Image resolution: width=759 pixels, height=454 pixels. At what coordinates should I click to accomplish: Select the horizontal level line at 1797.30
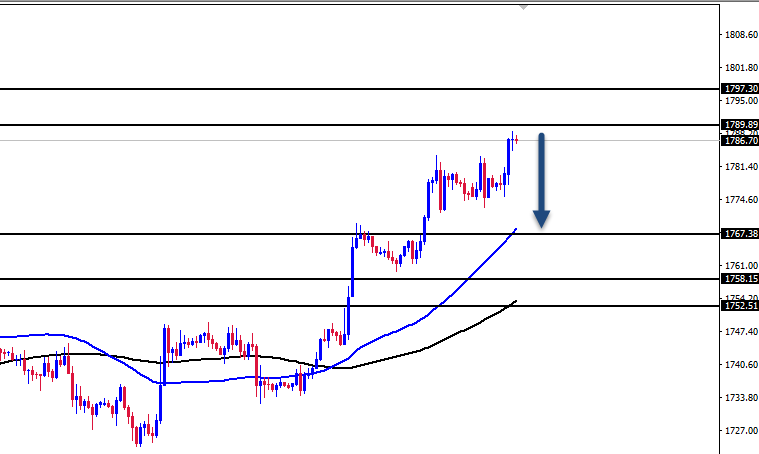point(360,89)
